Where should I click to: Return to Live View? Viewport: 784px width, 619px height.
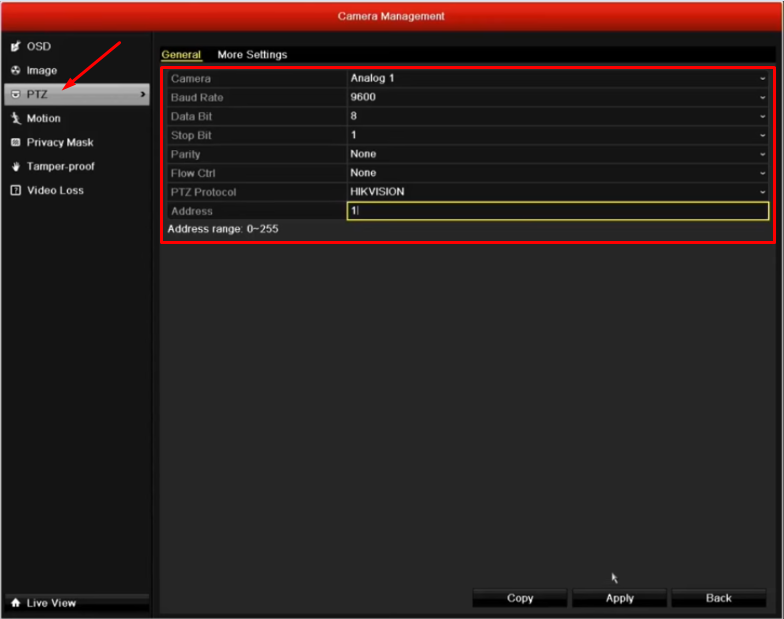tap(76, 603)
